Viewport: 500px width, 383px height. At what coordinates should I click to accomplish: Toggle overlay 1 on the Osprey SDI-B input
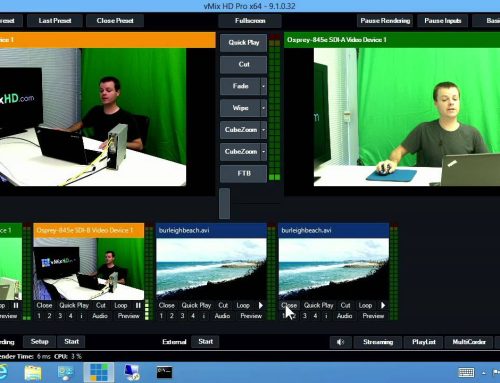[39, 316]
